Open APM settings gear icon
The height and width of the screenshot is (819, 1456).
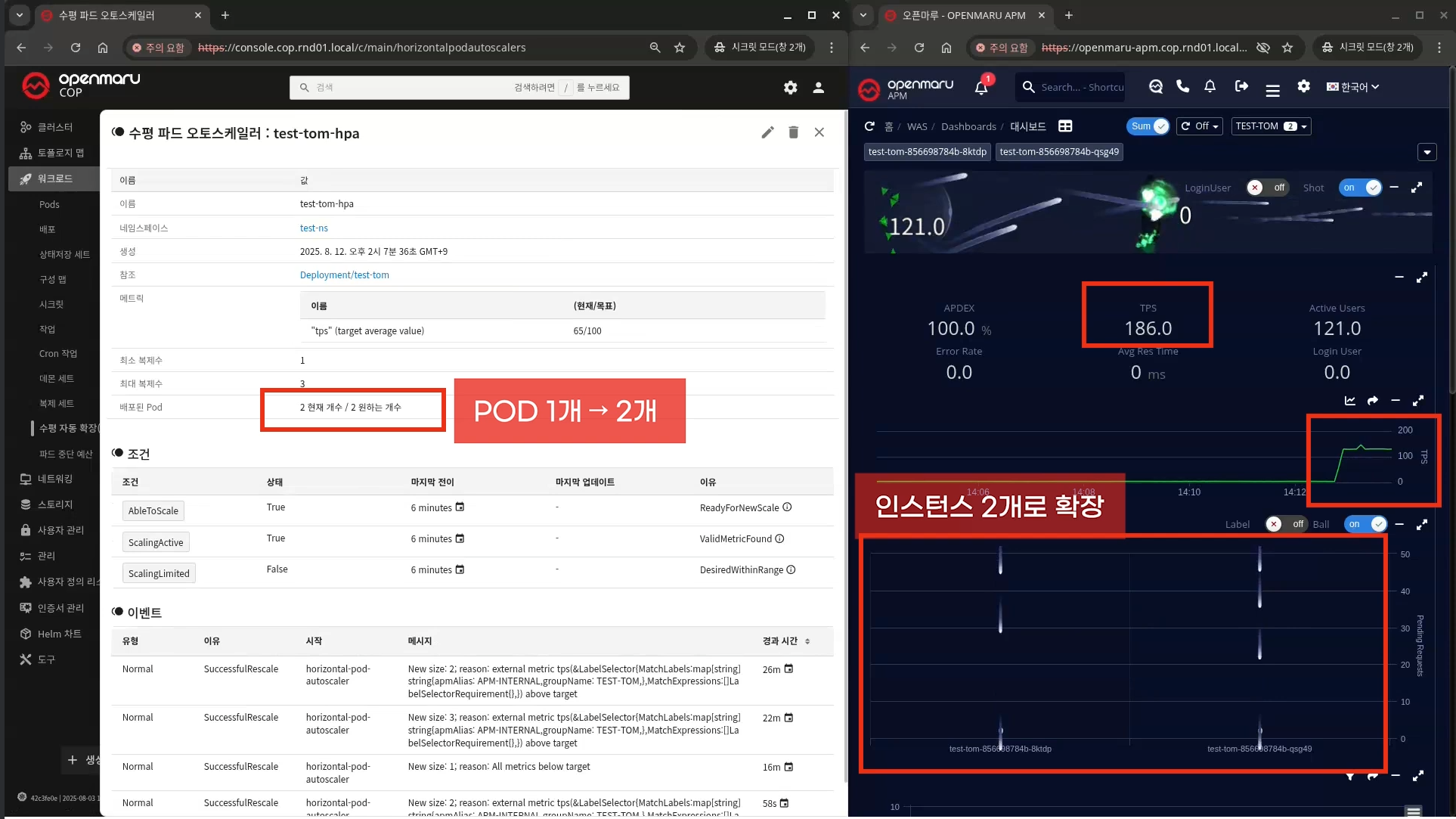point(1303,86)
